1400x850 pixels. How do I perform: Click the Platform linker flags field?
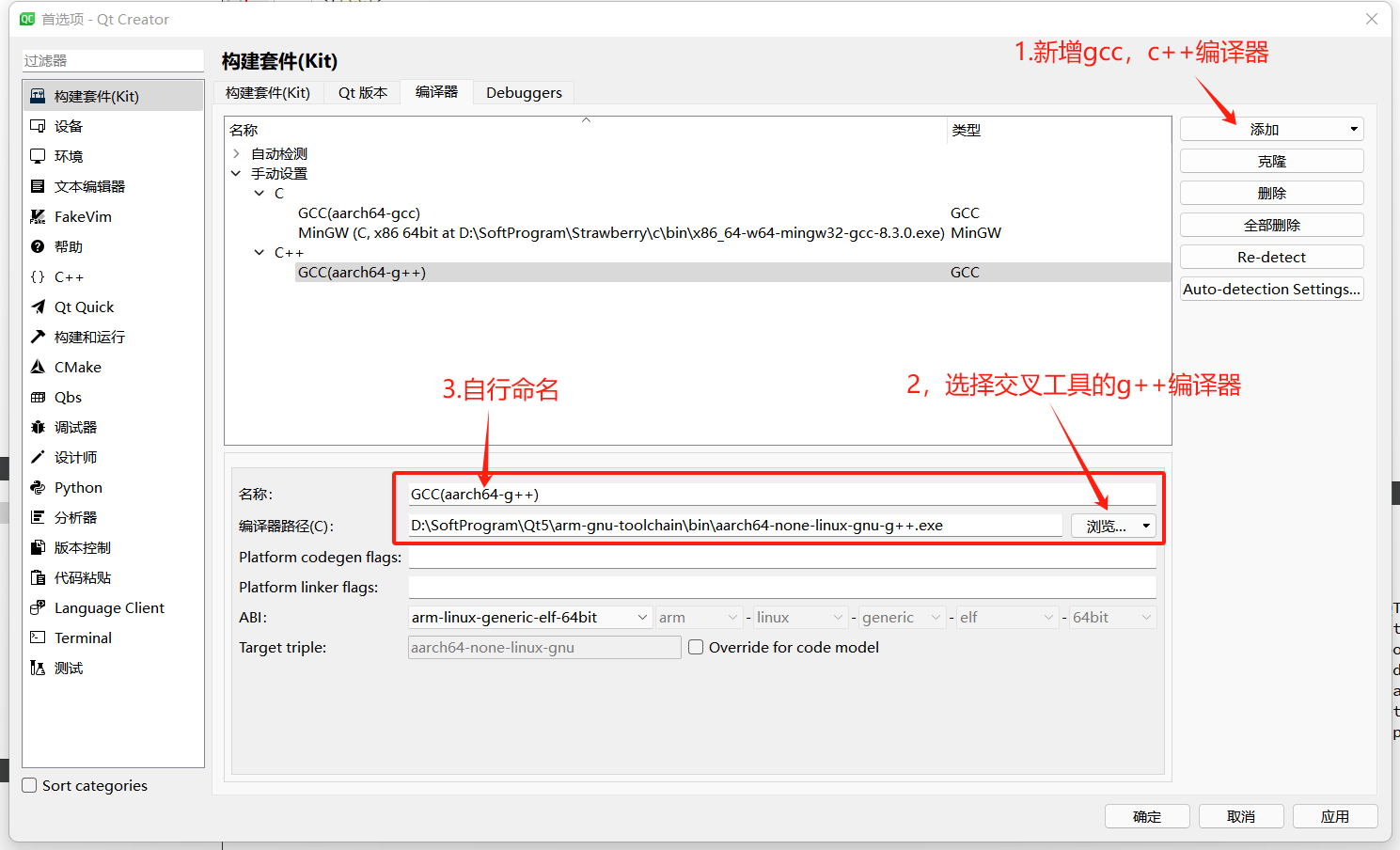coord(782,587)
